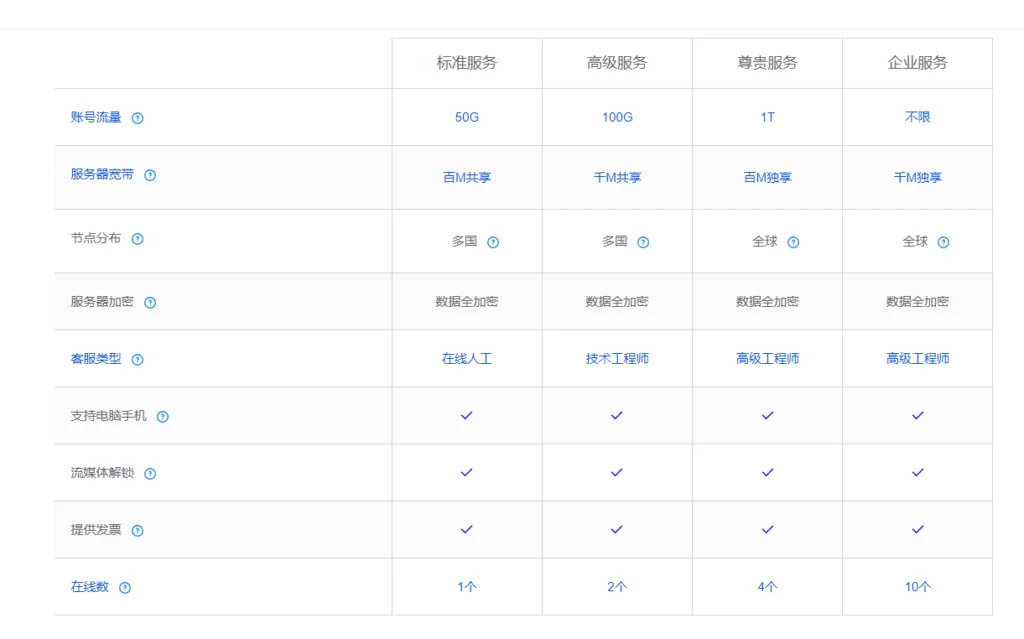Click 企业服务 checkmark in 提供发票 row
The image size is (1024, 639).
tap(917, 529)
